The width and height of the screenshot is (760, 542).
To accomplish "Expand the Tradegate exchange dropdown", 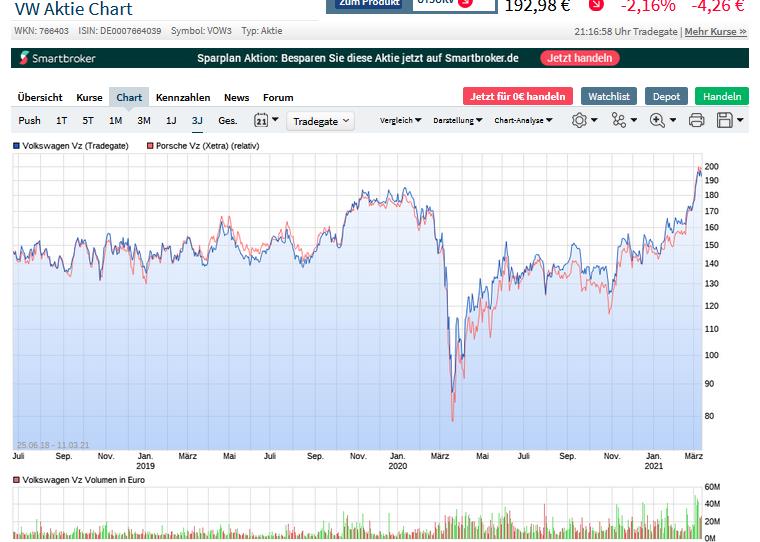I will pos(321,121).
